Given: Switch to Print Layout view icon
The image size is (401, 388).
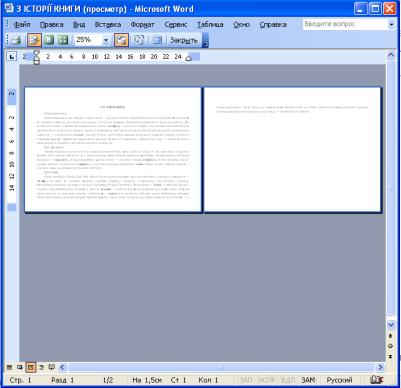Looking at the screenshot, I should tap(31, 367).
